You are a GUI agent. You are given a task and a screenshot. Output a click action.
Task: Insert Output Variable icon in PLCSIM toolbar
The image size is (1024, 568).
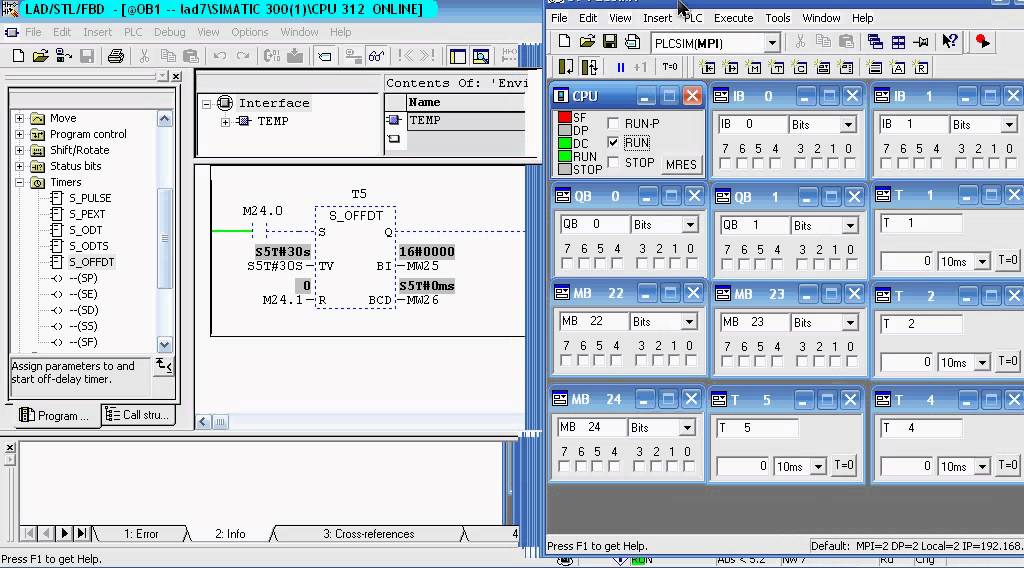click(x=731, y=67)
